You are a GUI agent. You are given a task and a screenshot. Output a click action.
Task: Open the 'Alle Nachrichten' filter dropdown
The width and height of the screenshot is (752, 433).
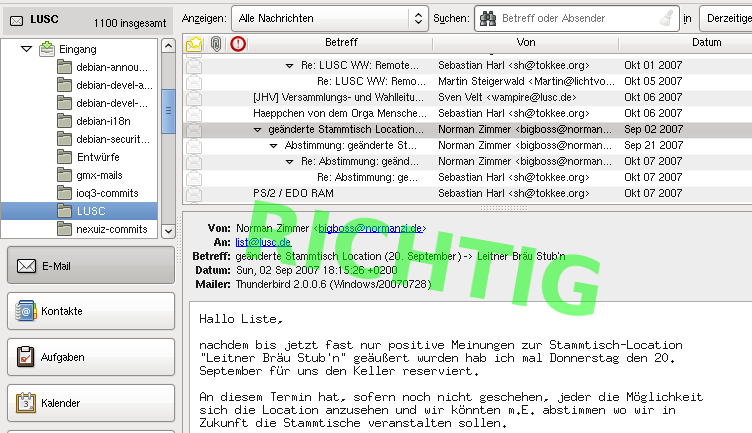point(329,18)
